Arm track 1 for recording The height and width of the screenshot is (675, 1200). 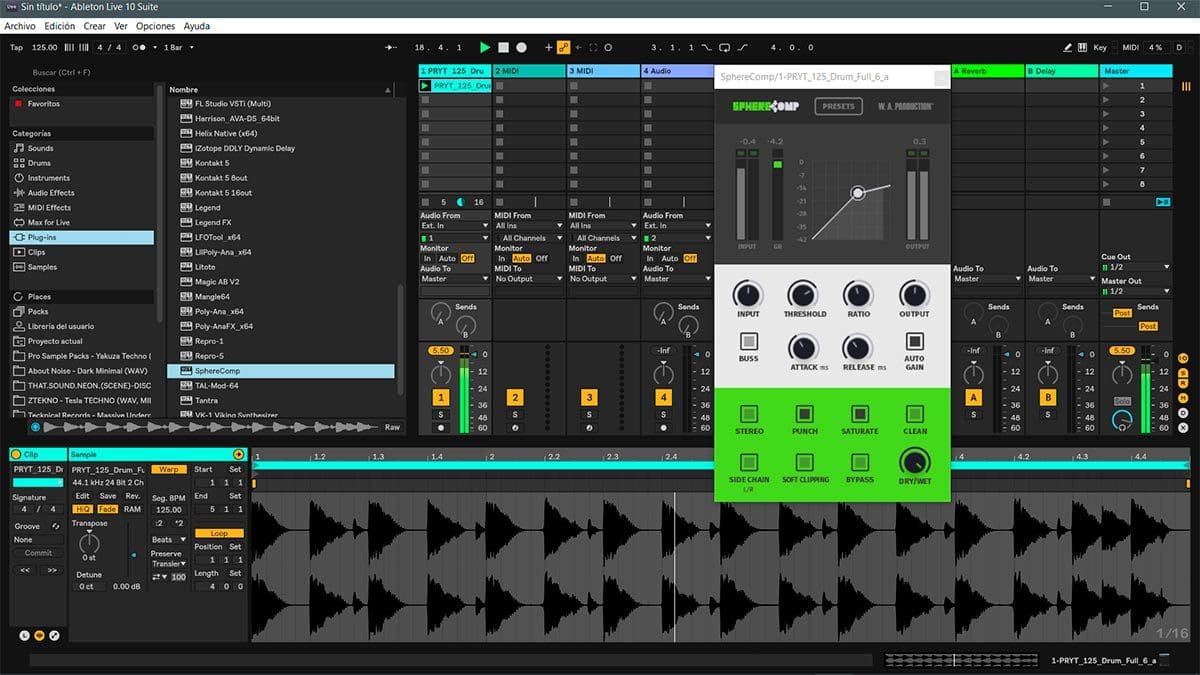coord(441,428)
